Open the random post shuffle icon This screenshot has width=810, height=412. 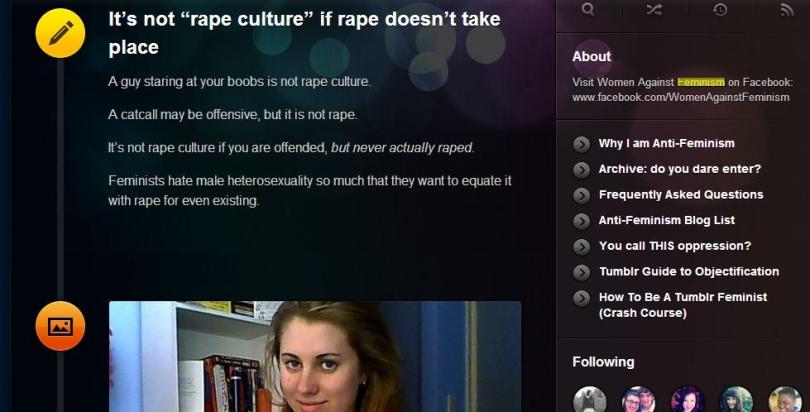pyautogui.click(x=654, y=9)
